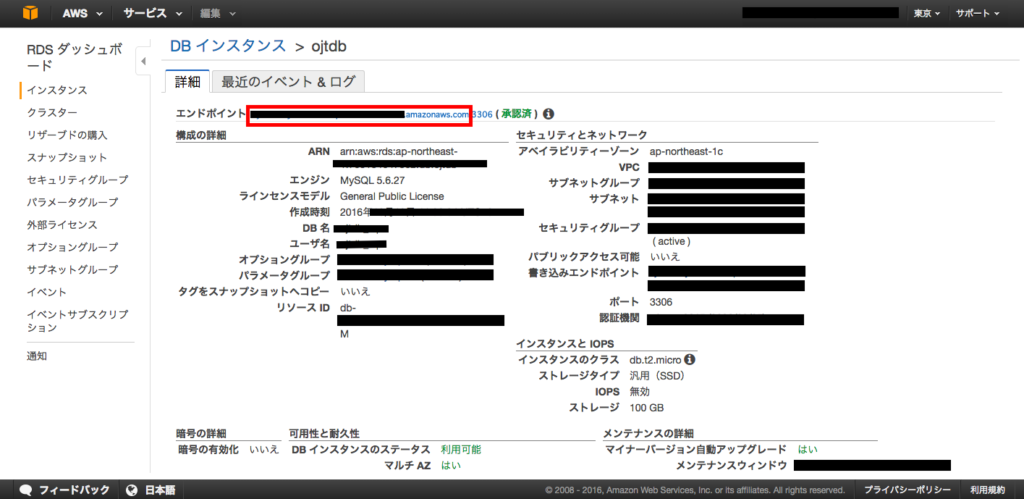The image size is (1024, 499).
Task: Switch to the 最近のイベント & ログ tab
Action: (288, 82)
